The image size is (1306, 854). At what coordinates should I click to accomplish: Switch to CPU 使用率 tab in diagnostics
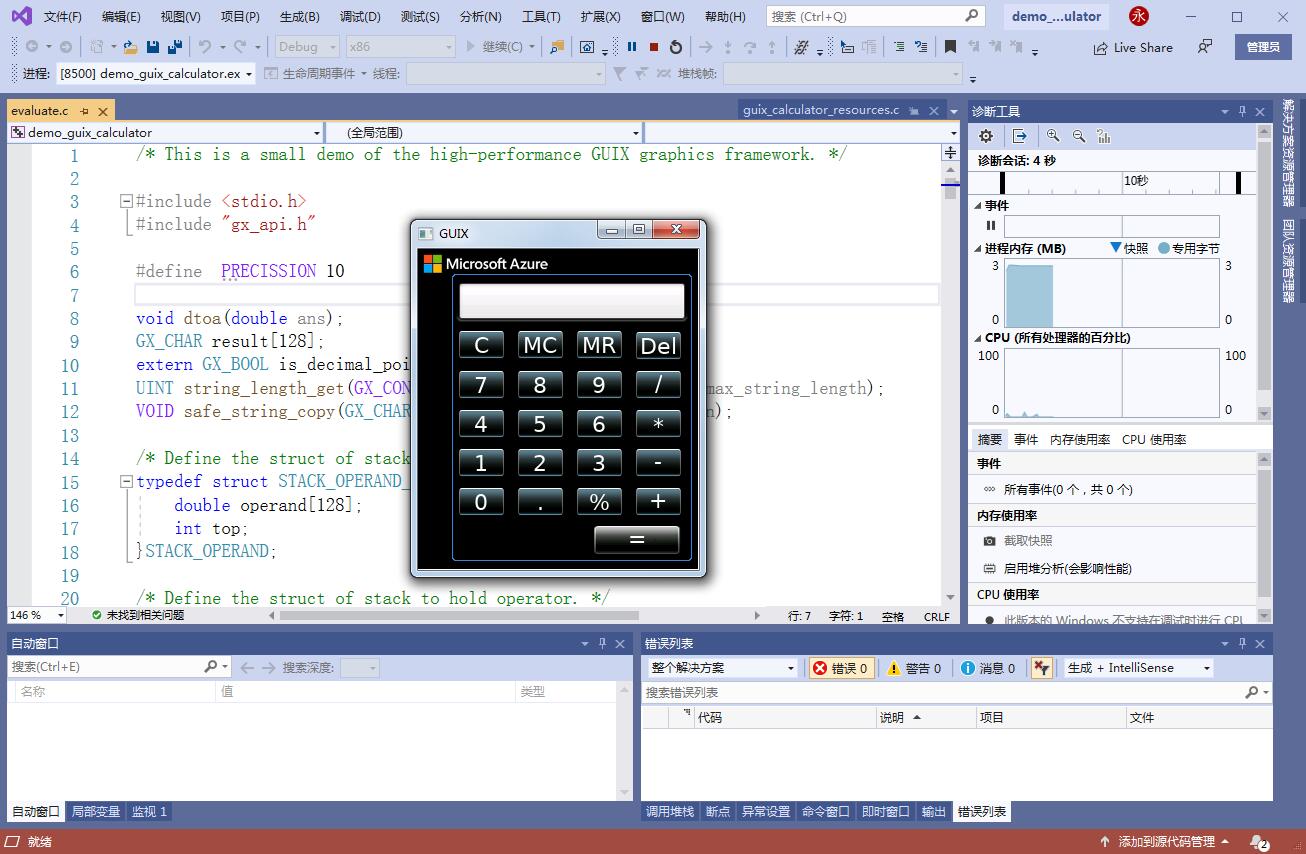click(1154, 439)
